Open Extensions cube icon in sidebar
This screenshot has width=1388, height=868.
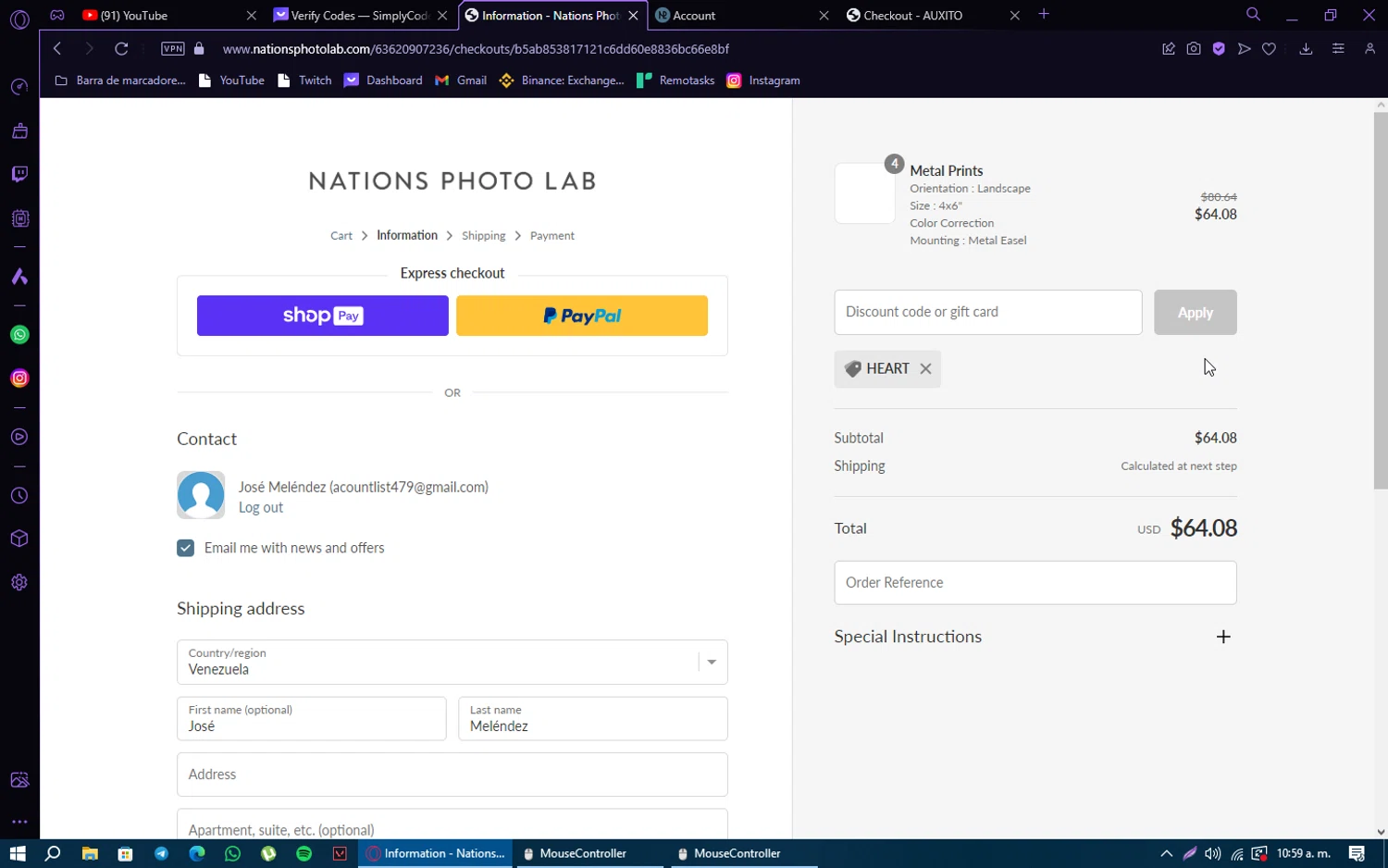(x=19, y=539)
